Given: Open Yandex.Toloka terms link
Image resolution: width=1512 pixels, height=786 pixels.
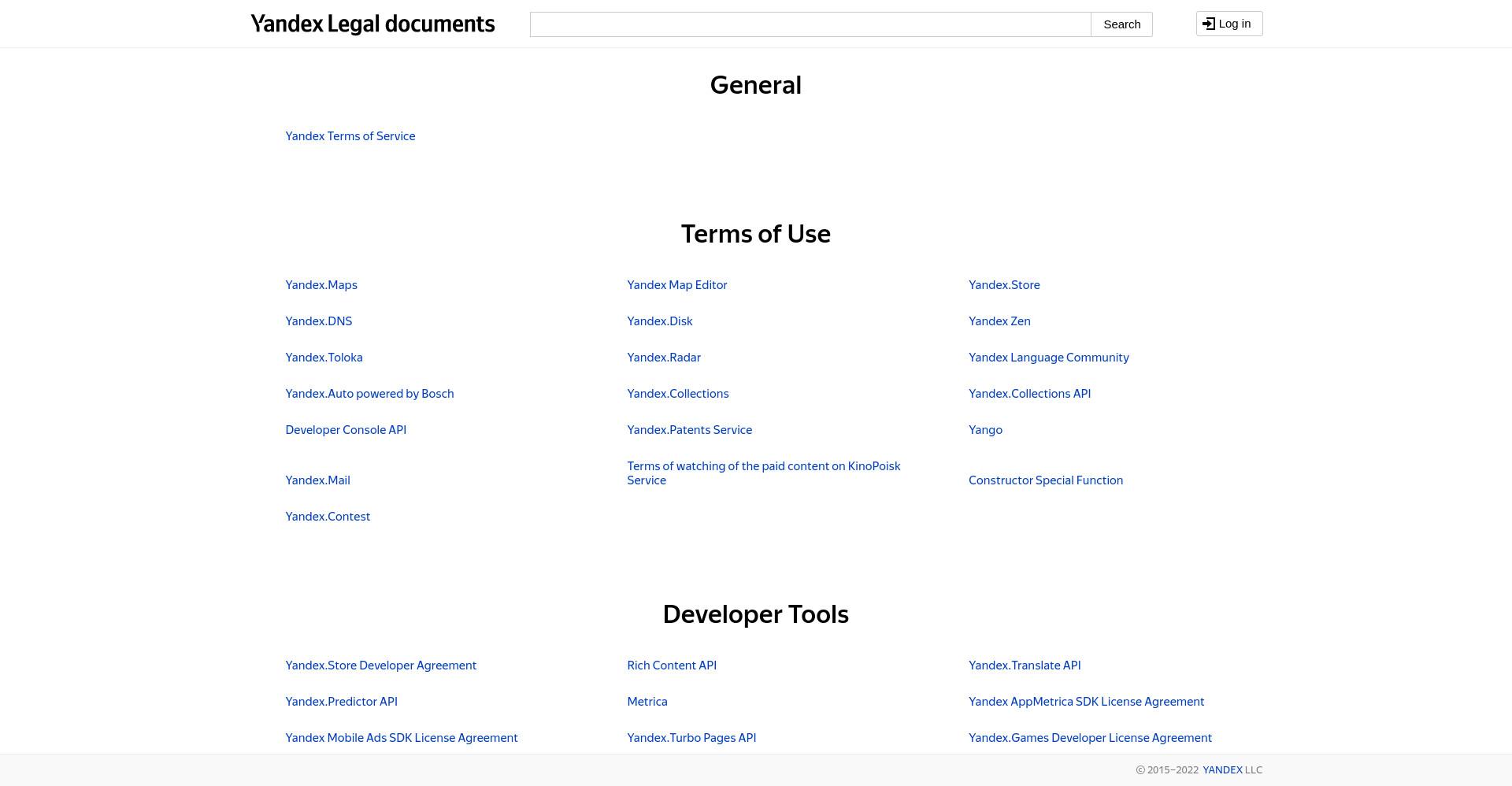Looking at the screenshot, I should 324,358.
